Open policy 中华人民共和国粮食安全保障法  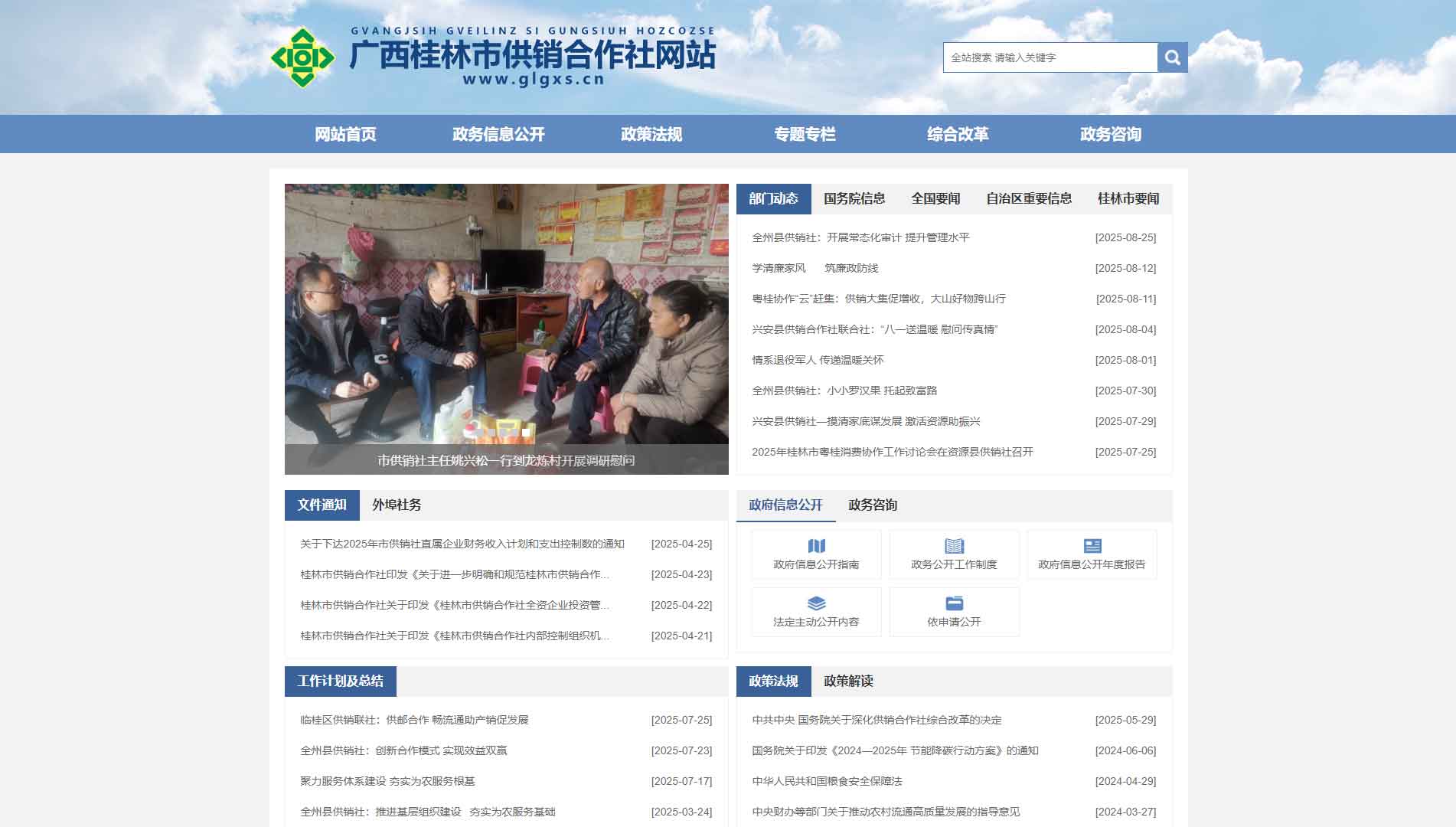point(827,781)
